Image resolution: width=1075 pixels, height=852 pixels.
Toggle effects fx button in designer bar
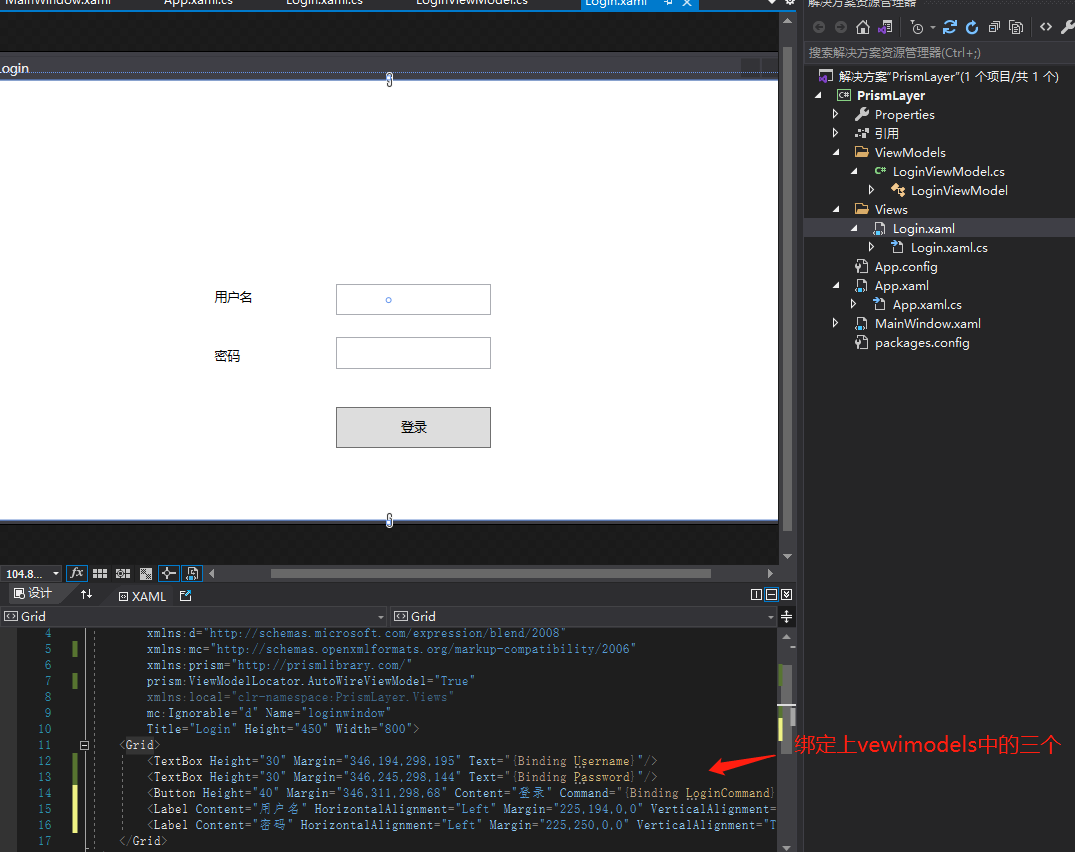tap(77, 573)
